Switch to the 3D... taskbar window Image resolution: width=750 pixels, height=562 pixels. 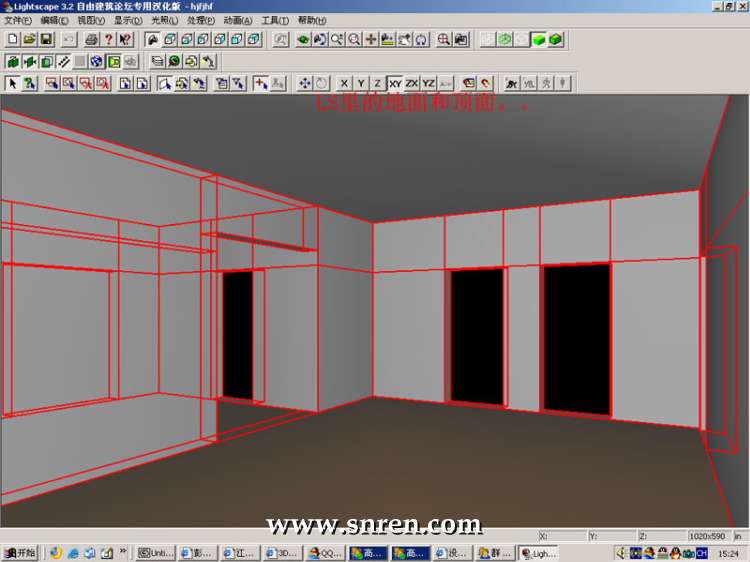tap(282, 553)
